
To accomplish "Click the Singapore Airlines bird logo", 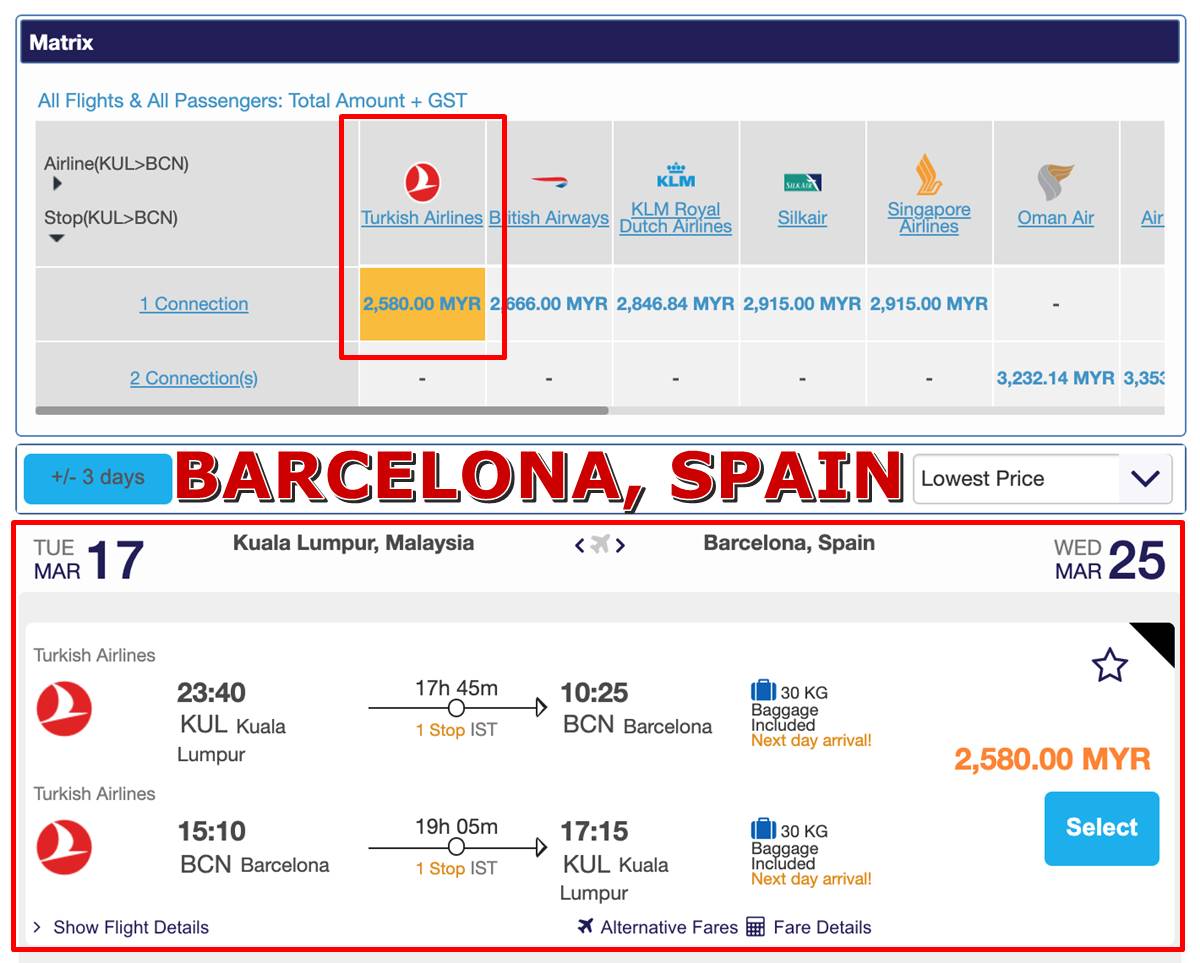I will pos(929,174).
